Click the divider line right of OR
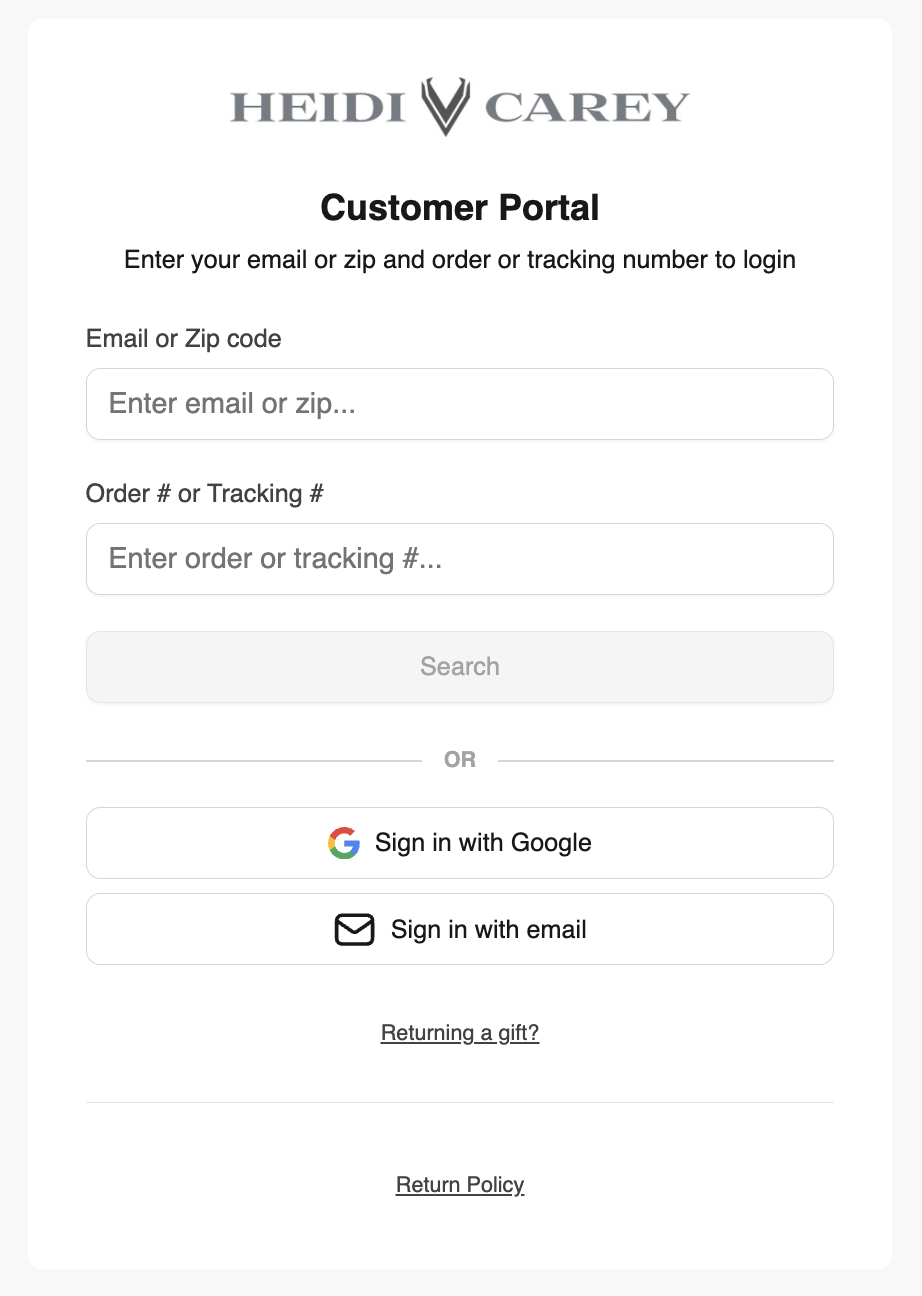This screenshot has width=922, height=1296. (666, 761)
